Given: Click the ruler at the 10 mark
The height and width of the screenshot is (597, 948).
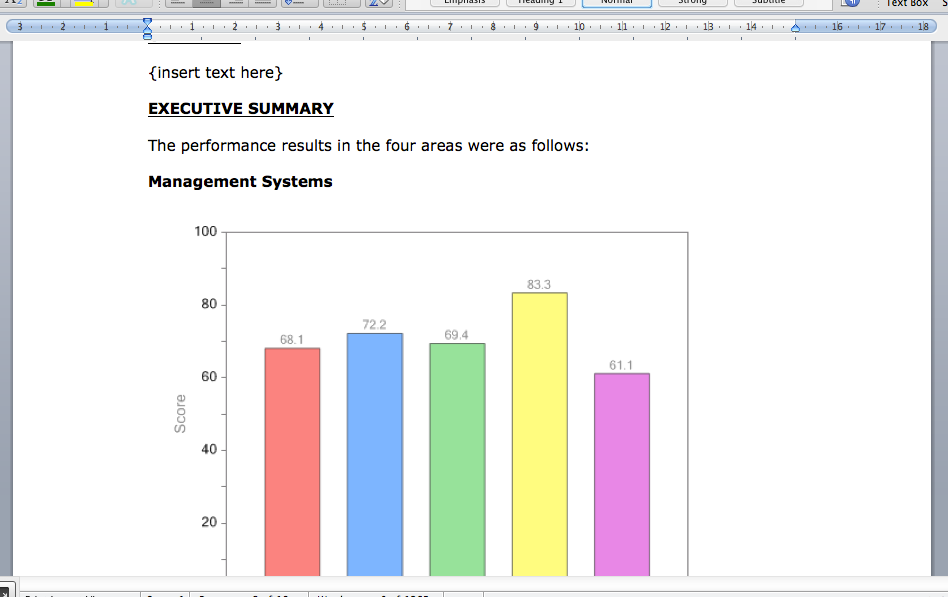Looking at the screenshot, I should click(579, 27).
